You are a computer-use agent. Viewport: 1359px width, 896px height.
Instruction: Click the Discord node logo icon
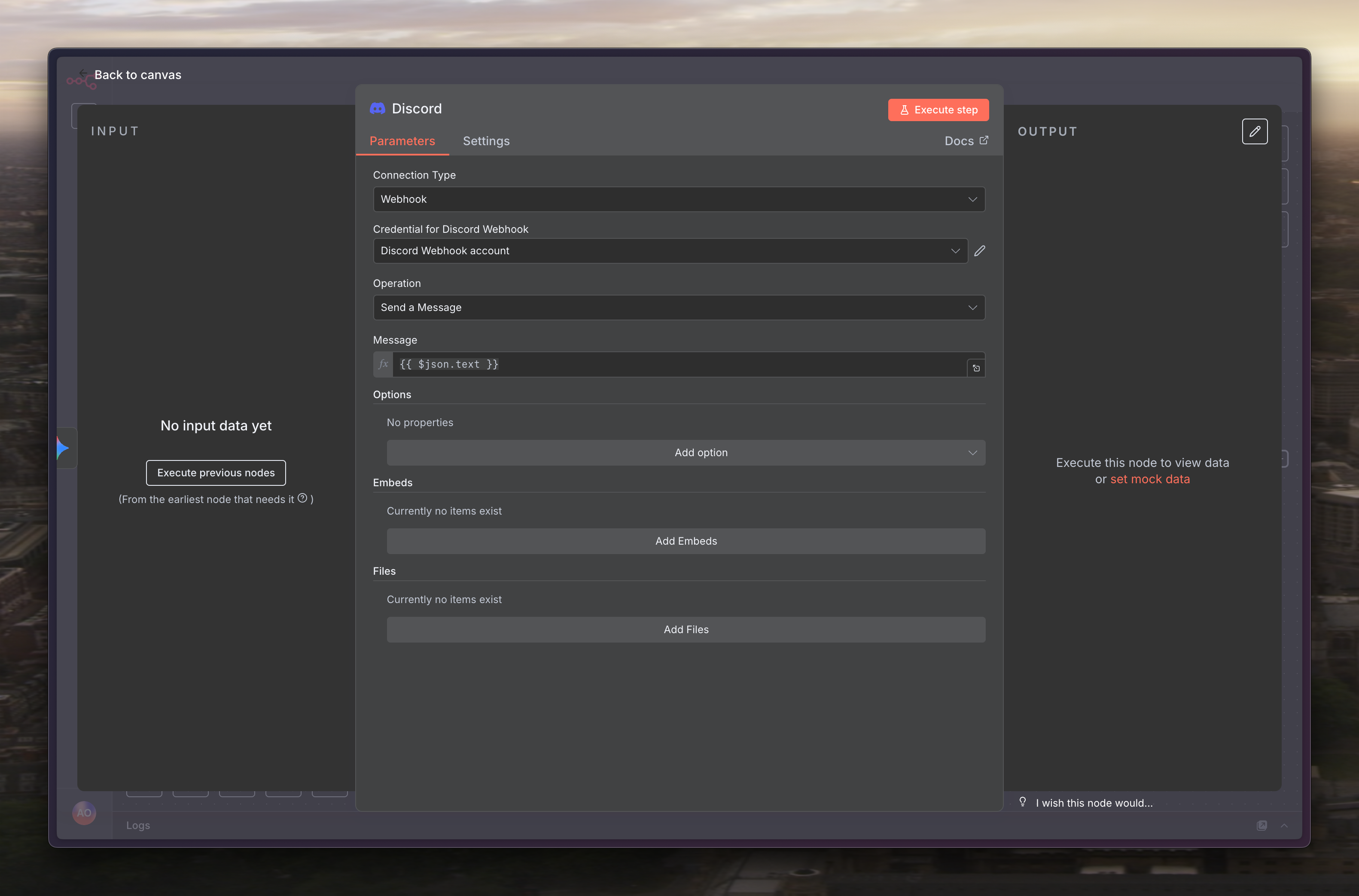[x=378, y=109]
